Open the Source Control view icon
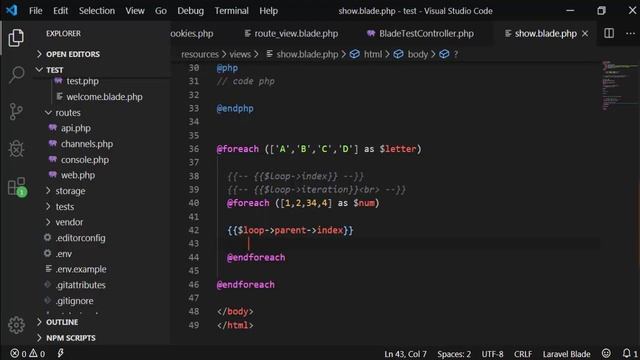 [x=16, y=111]
